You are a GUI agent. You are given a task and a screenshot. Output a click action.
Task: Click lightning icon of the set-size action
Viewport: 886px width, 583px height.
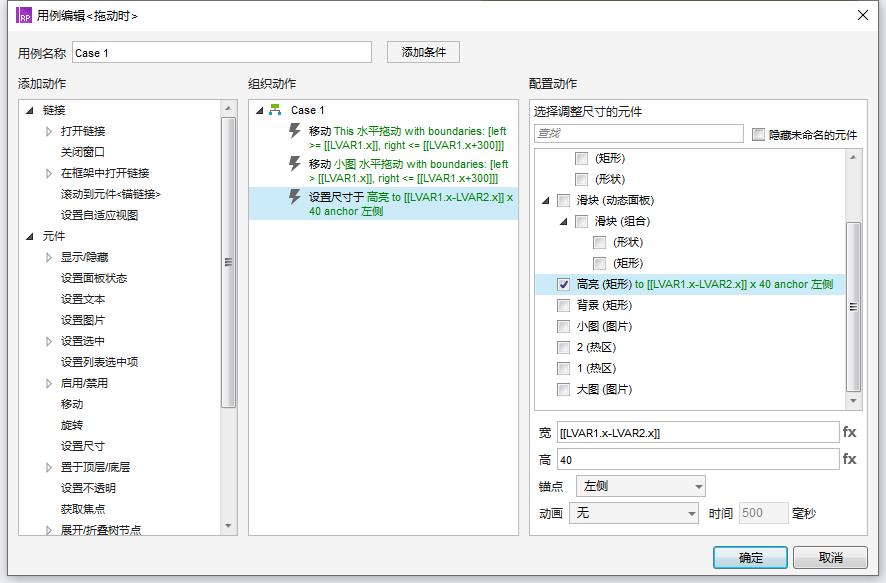tap(295, 198)
